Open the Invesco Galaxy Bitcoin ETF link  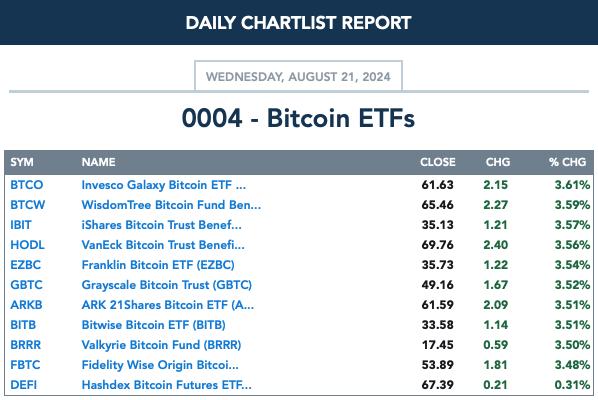pos(164,185)
